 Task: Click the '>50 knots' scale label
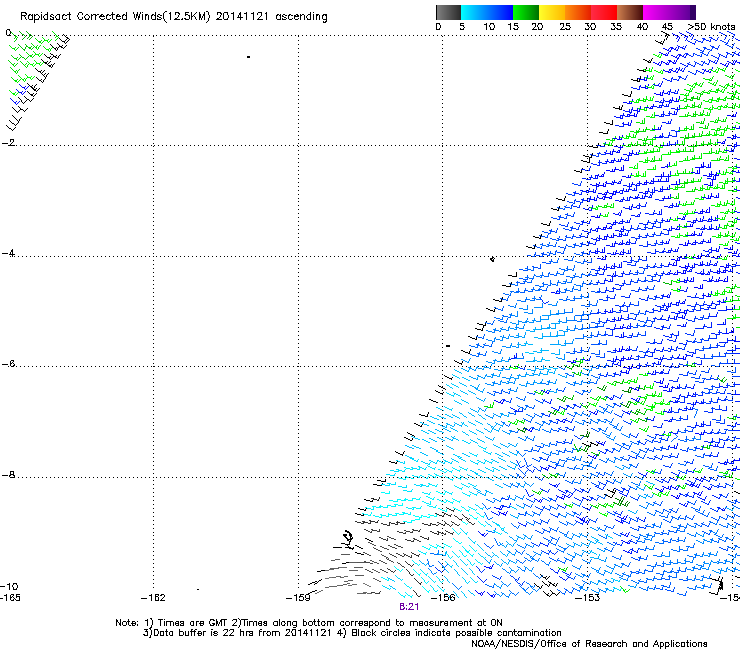711,27
